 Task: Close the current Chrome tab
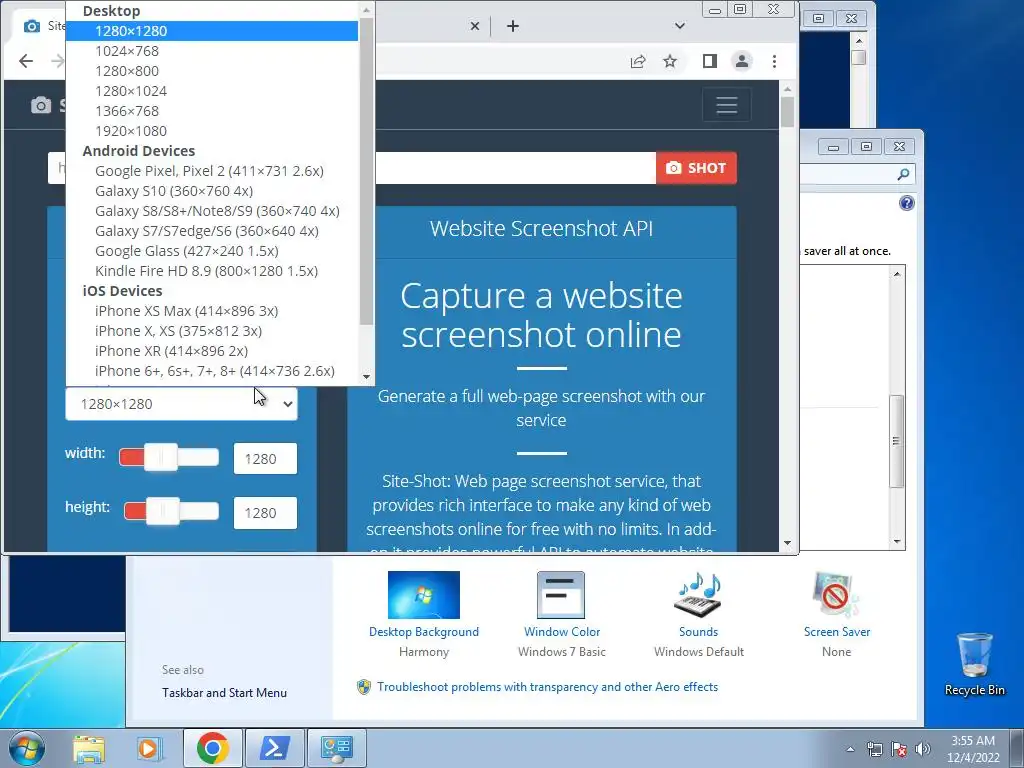[475, 26]
